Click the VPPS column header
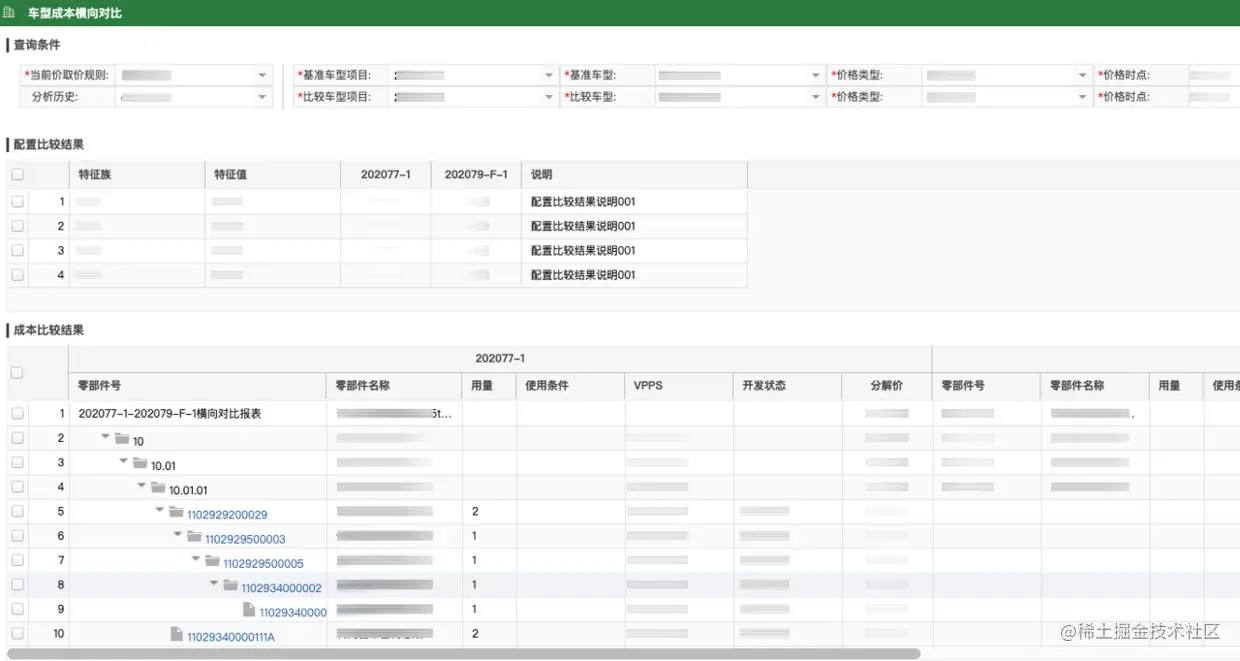 point(679,385)
